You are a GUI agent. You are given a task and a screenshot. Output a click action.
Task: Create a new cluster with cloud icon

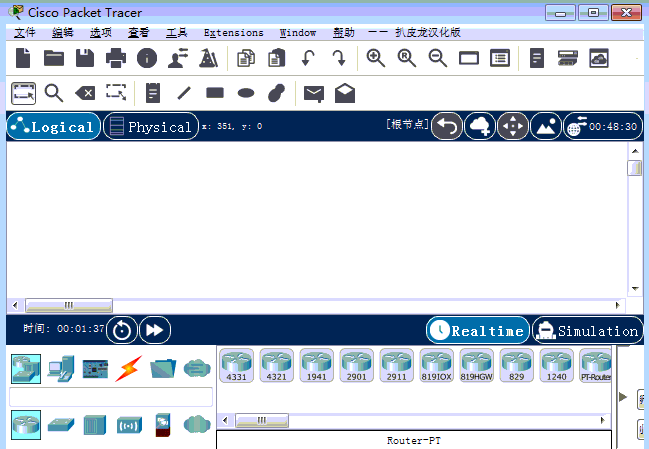point(480,126)
